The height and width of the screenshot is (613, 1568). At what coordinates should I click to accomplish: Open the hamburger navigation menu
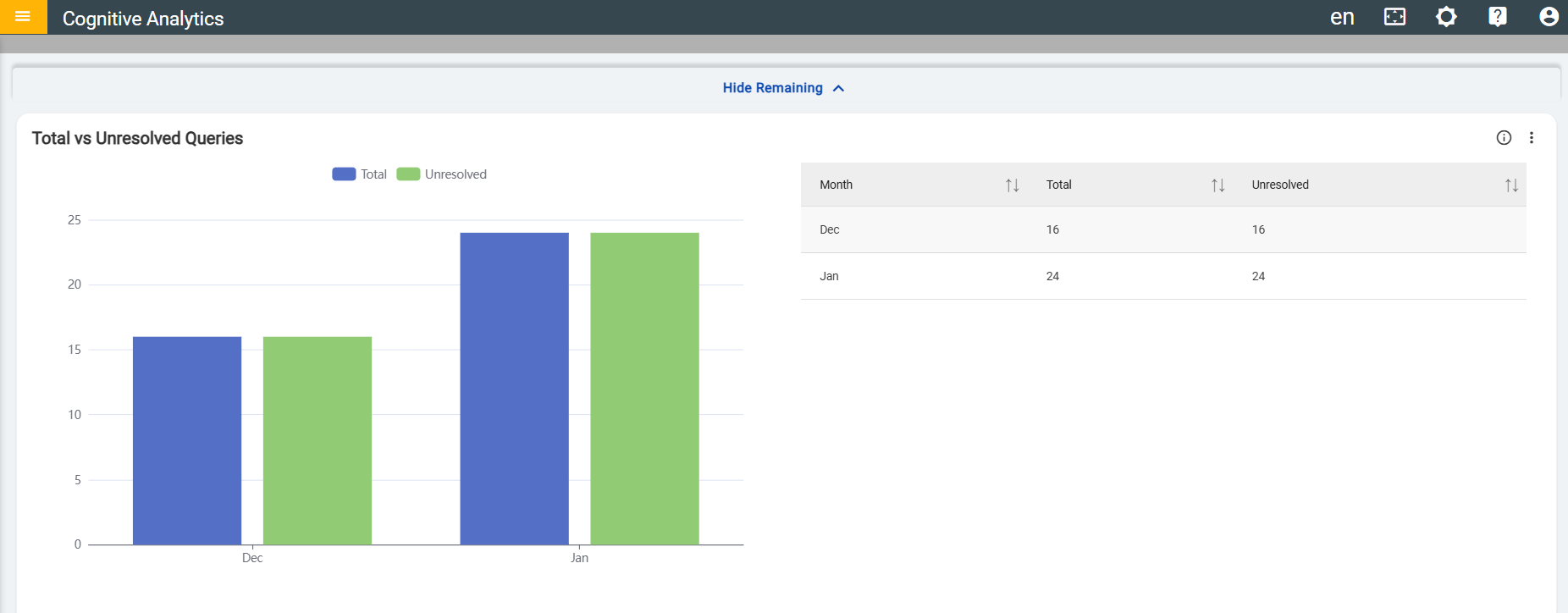coord(23,17)
